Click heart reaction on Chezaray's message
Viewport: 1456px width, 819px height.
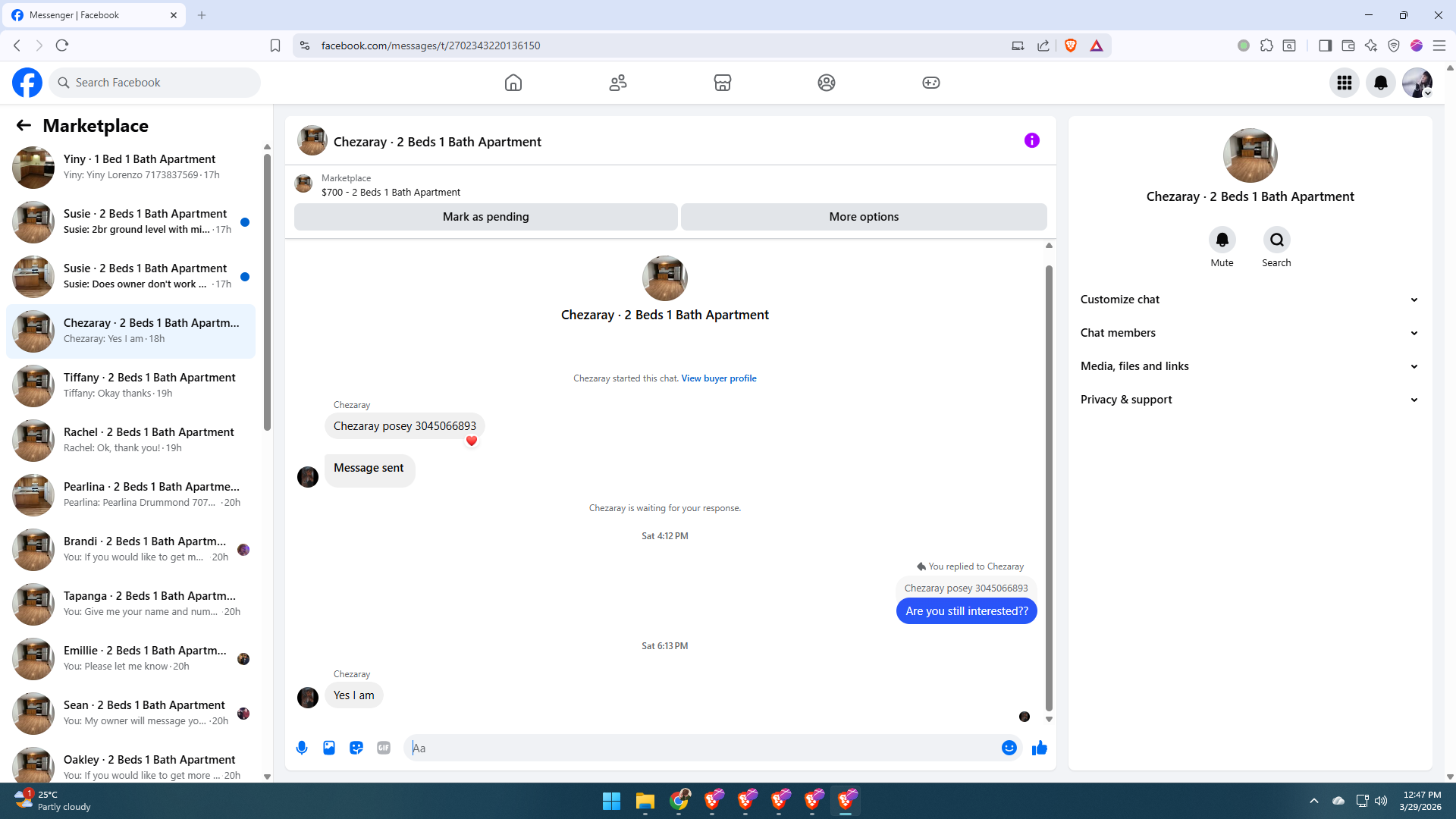point(472,441)
